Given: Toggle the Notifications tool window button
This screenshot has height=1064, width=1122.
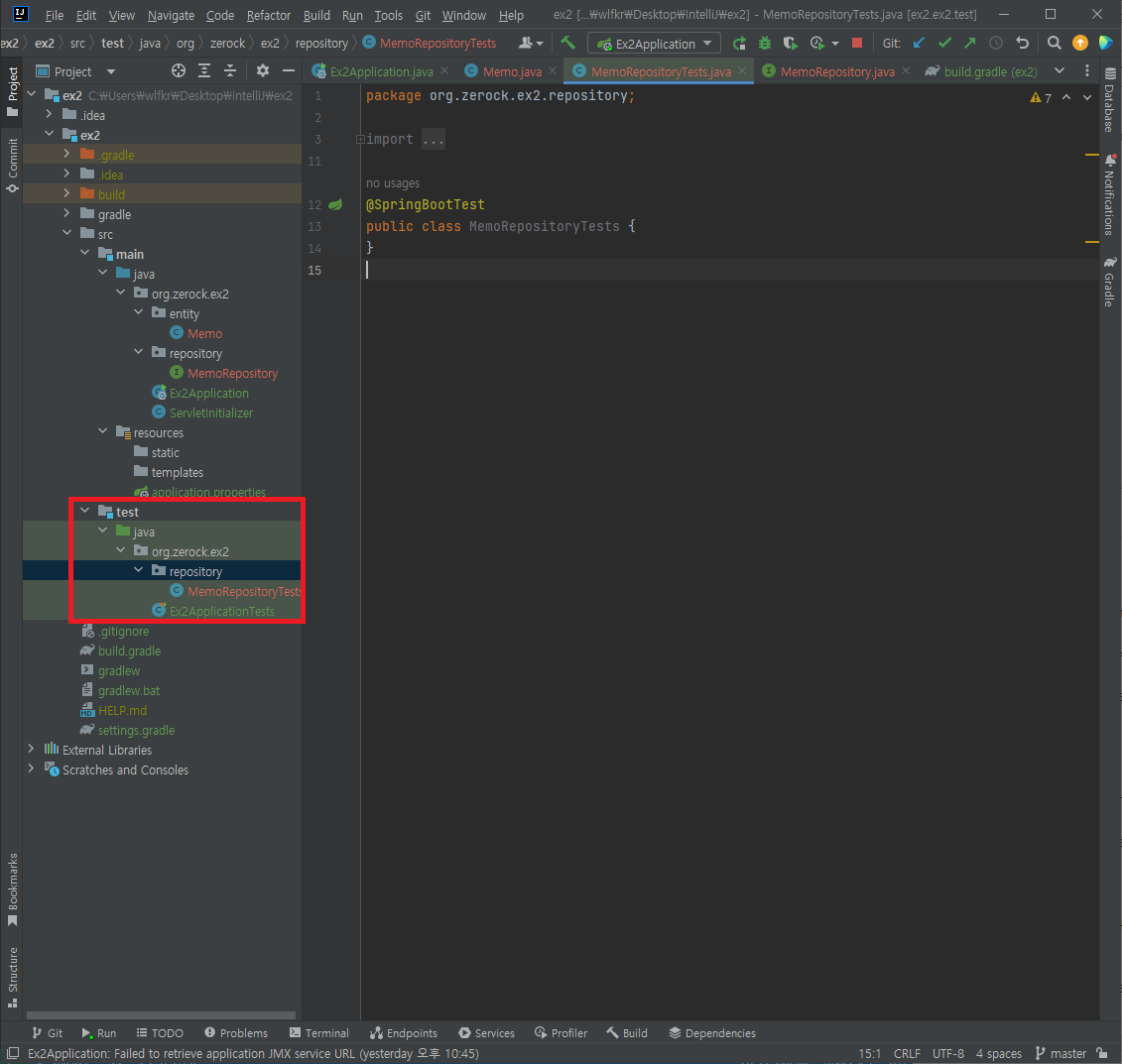Looking at the screenshot, I should click(x=1109, y=194).
